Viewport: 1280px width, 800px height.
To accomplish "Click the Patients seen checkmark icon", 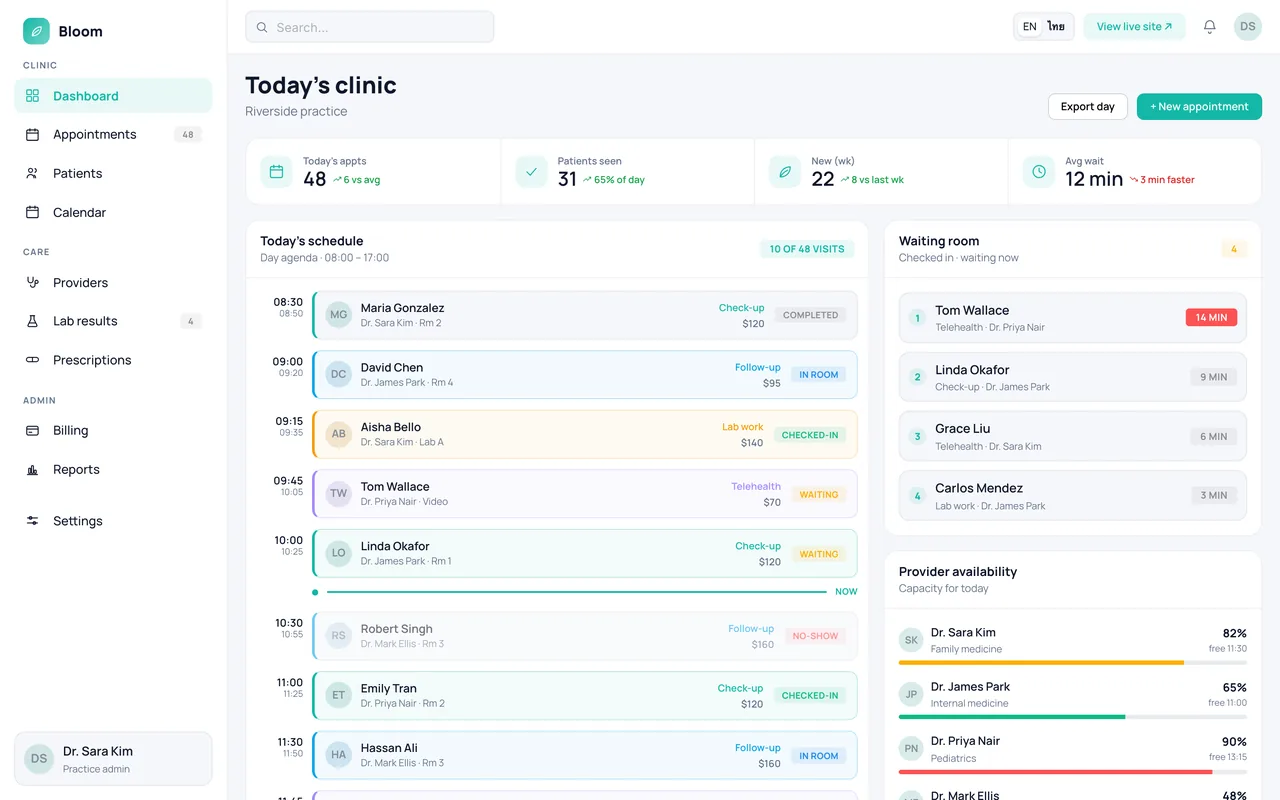I will point(532,171).
